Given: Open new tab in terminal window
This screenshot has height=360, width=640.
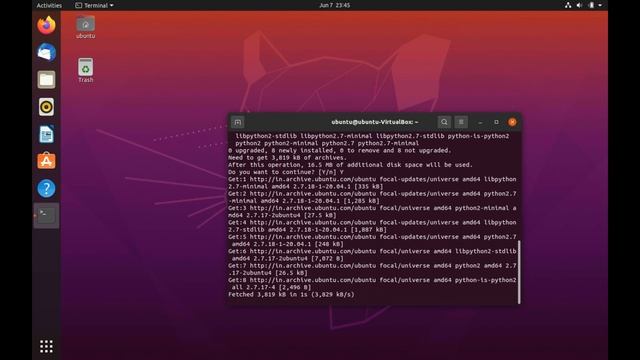Looking at the screenshot, I should pos(238,122).
